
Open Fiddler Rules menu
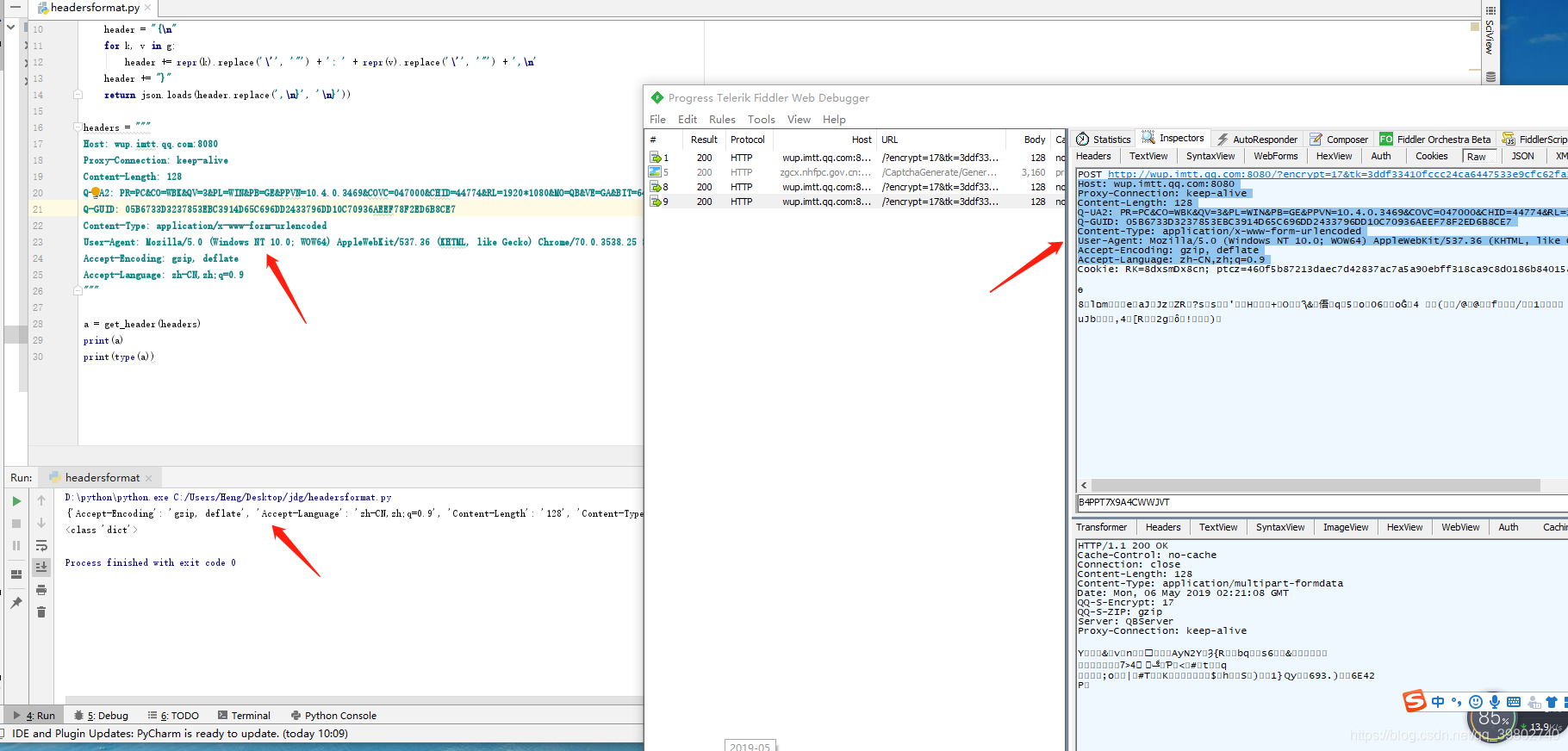tap(722, 120)
